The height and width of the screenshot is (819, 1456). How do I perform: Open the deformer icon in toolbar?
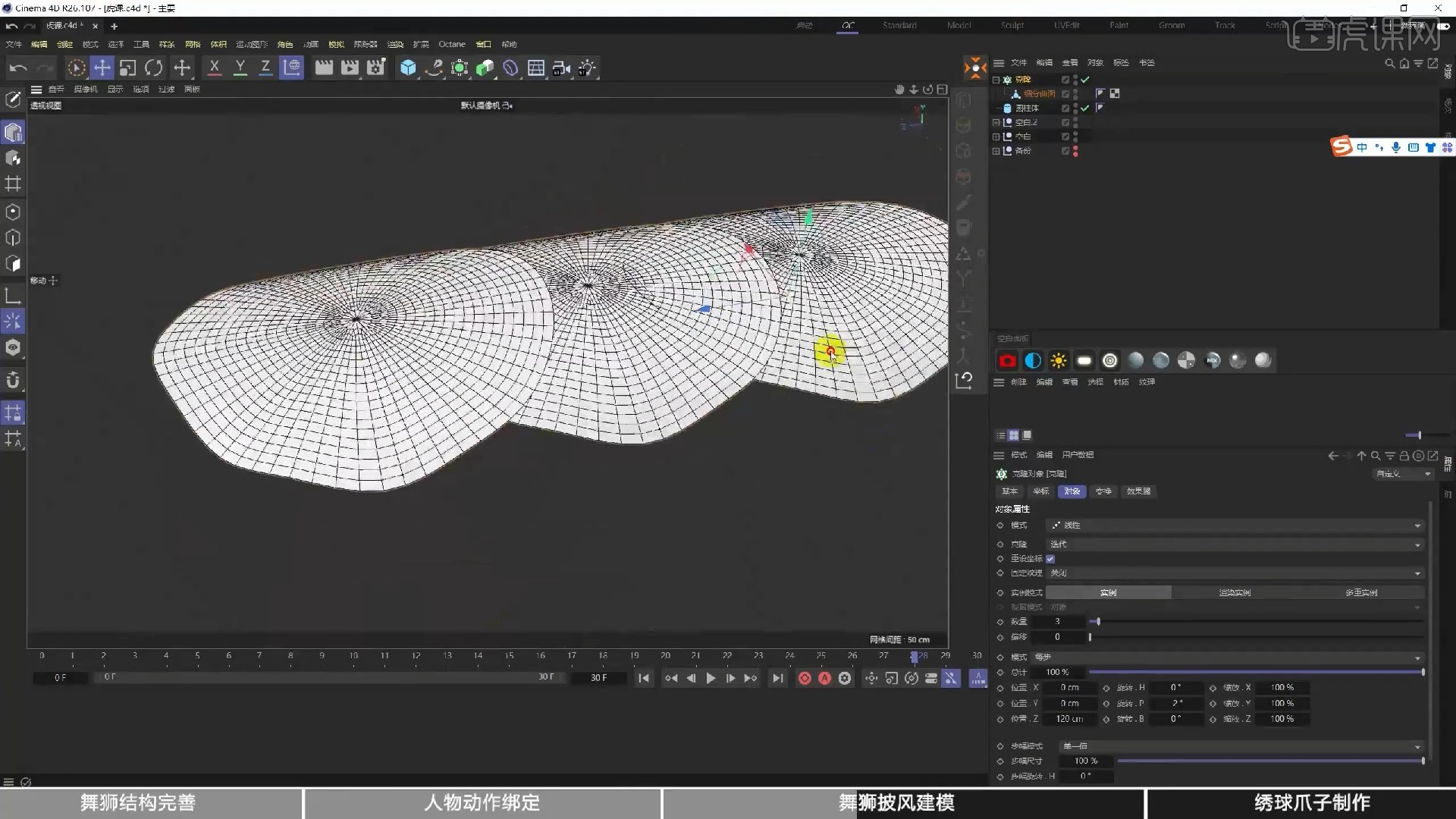point(510,68)
